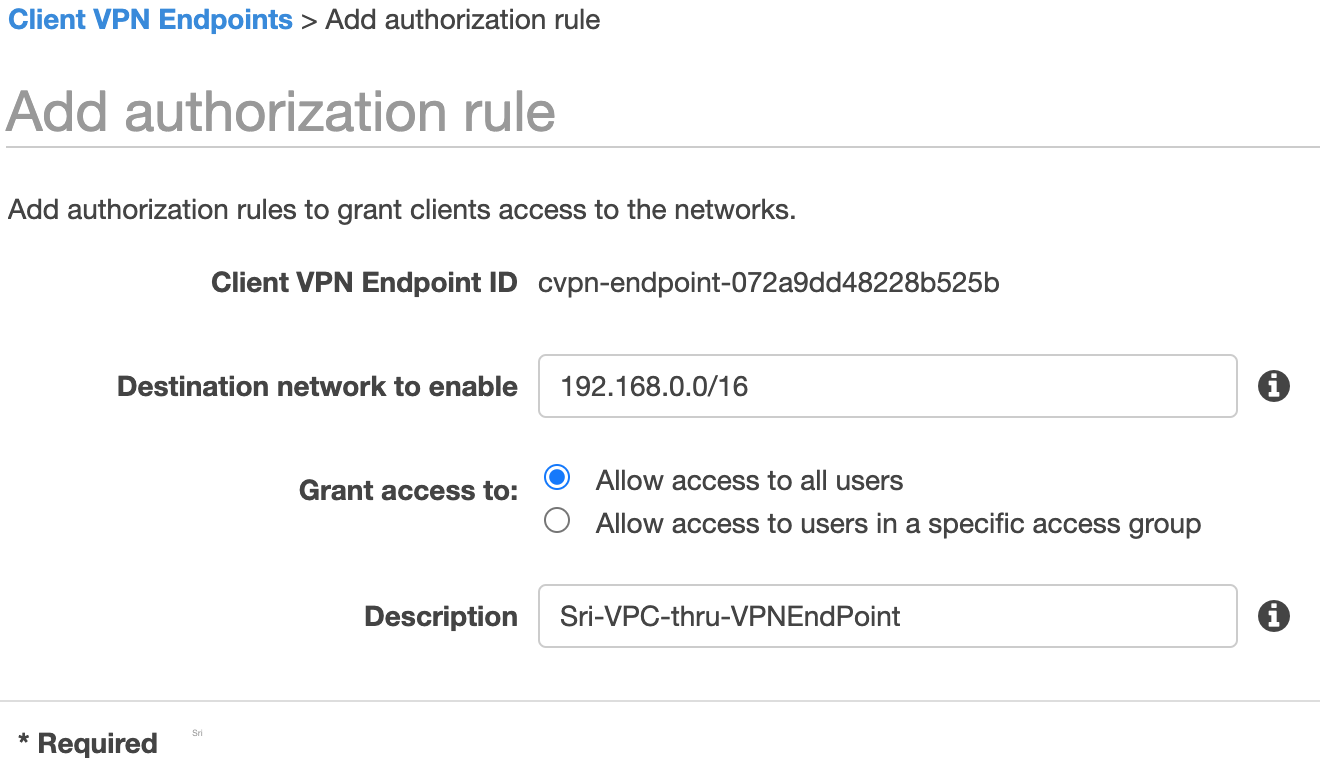This screenshot has height=758, width=1320.
Task: View help via the information icon at Description row
Action: pos(1274,616)
